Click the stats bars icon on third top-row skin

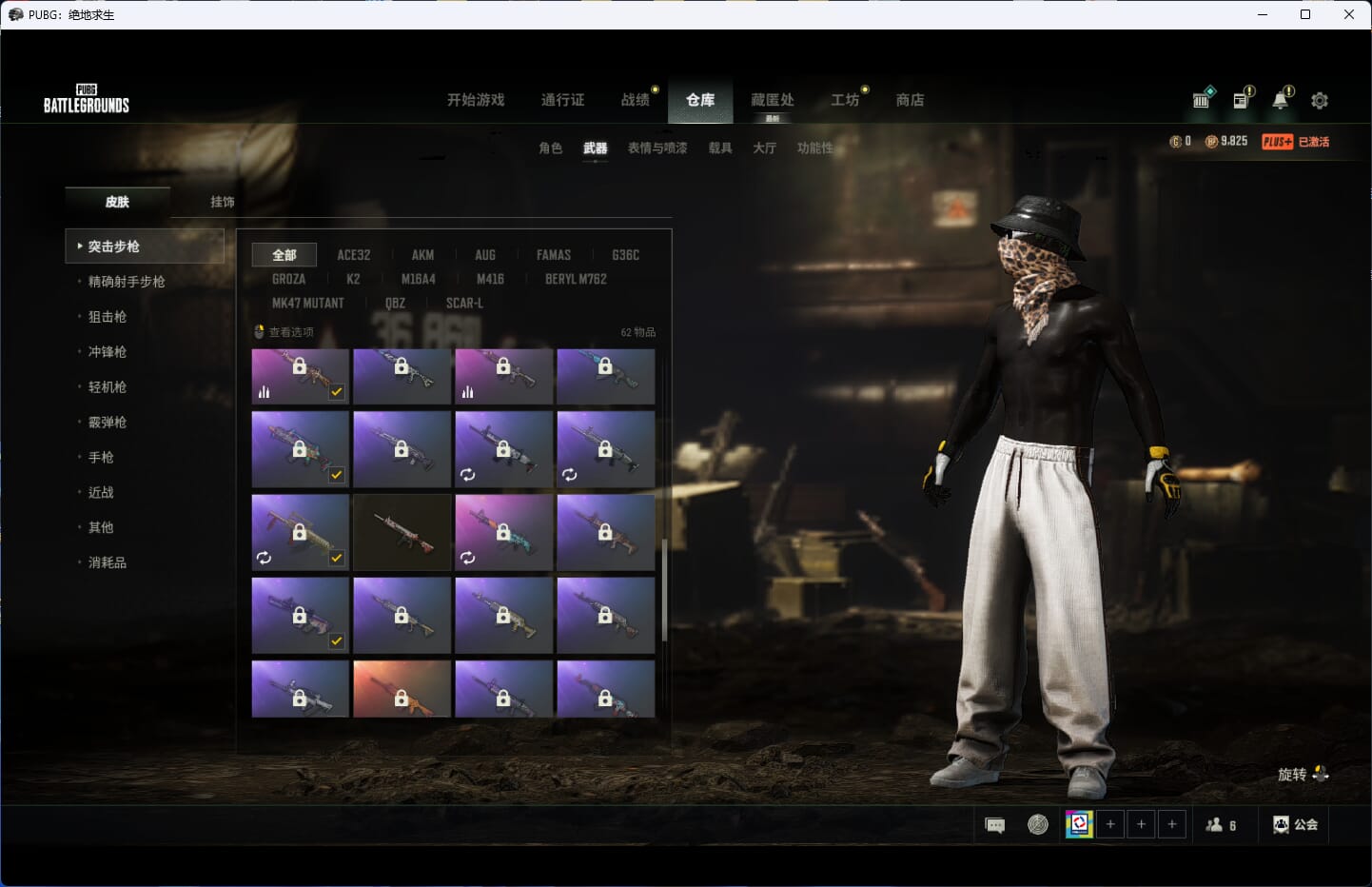pyautogui.click(x=467, y=391)
